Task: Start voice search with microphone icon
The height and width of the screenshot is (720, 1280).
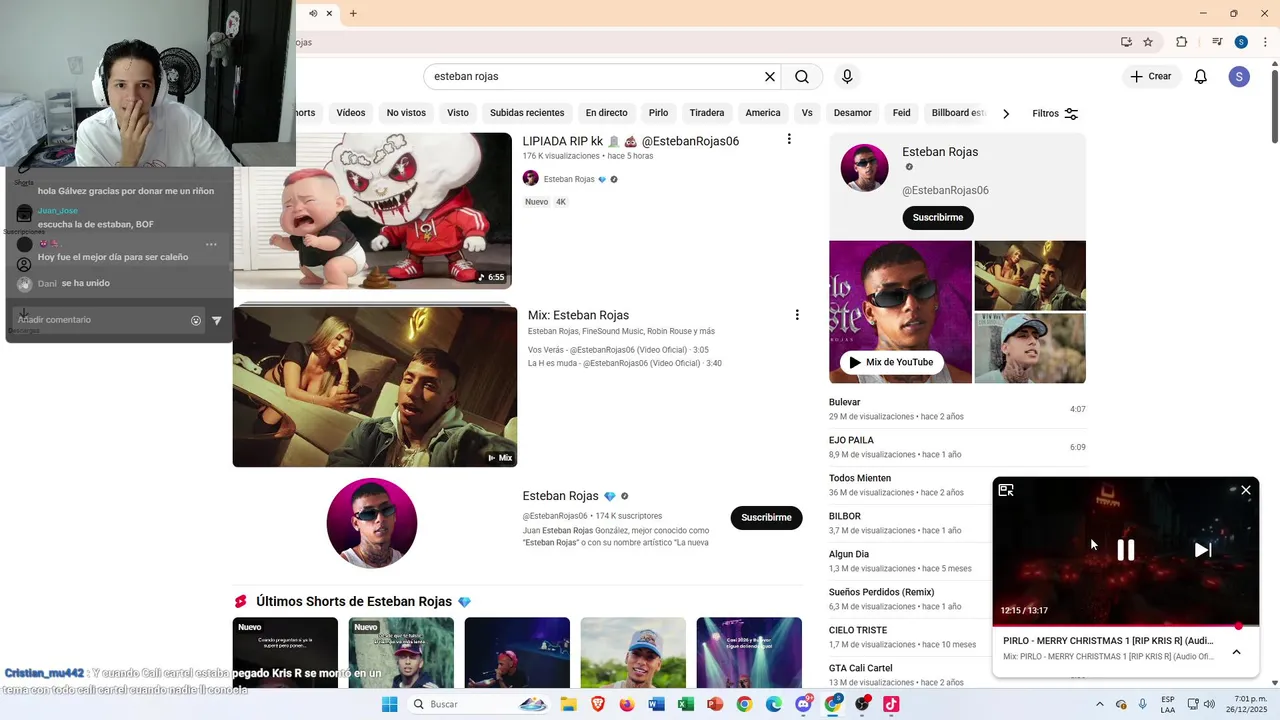Action: [847, 77]
